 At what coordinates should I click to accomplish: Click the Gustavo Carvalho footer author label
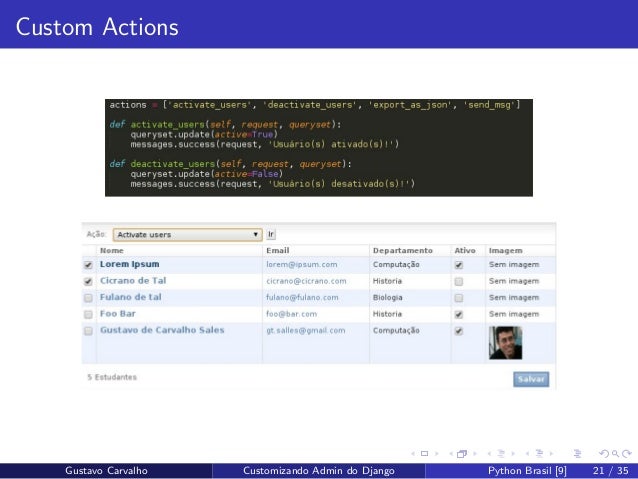click(106, 471)
